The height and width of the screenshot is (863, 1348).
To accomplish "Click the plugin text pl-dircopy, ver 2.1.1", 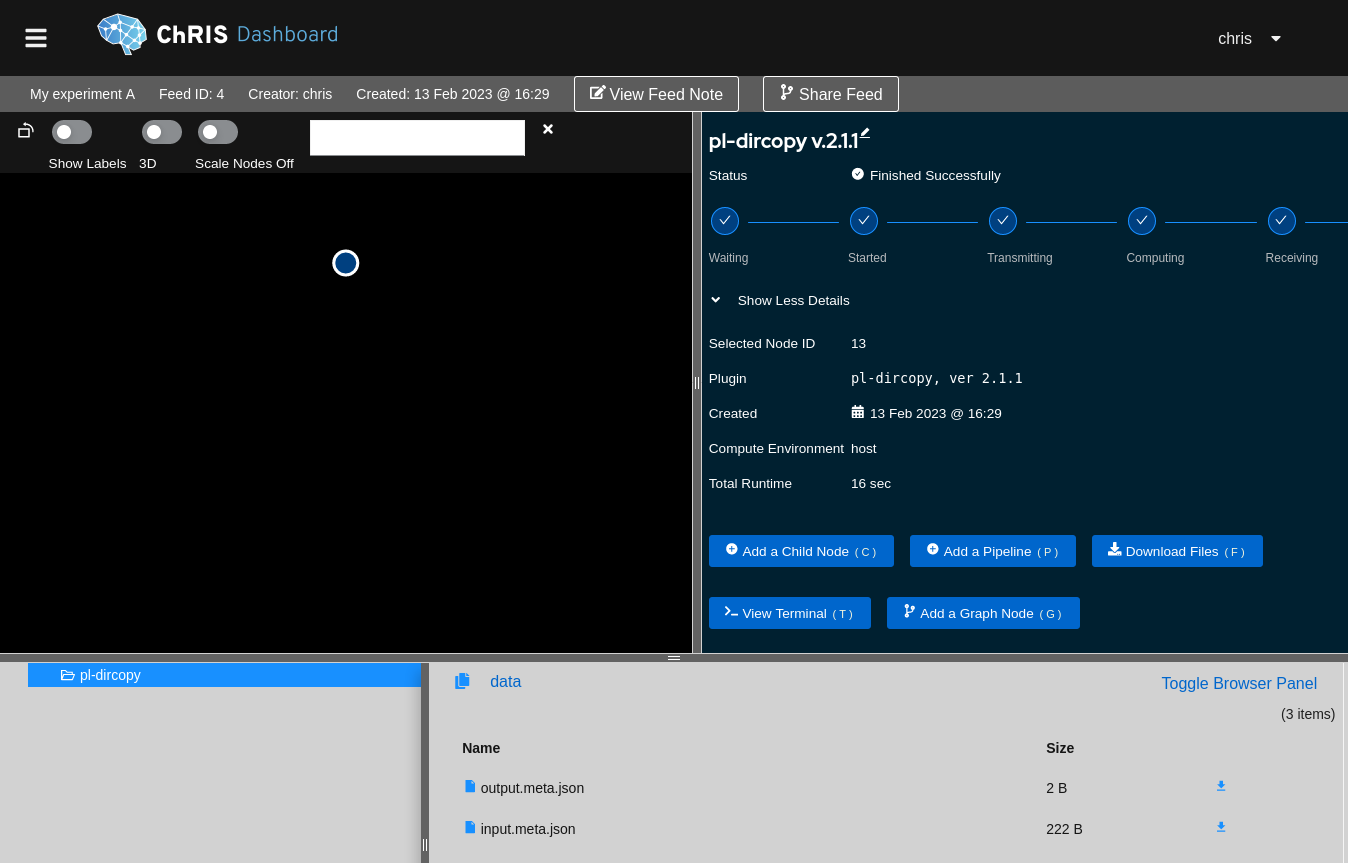I will (937, 378).
